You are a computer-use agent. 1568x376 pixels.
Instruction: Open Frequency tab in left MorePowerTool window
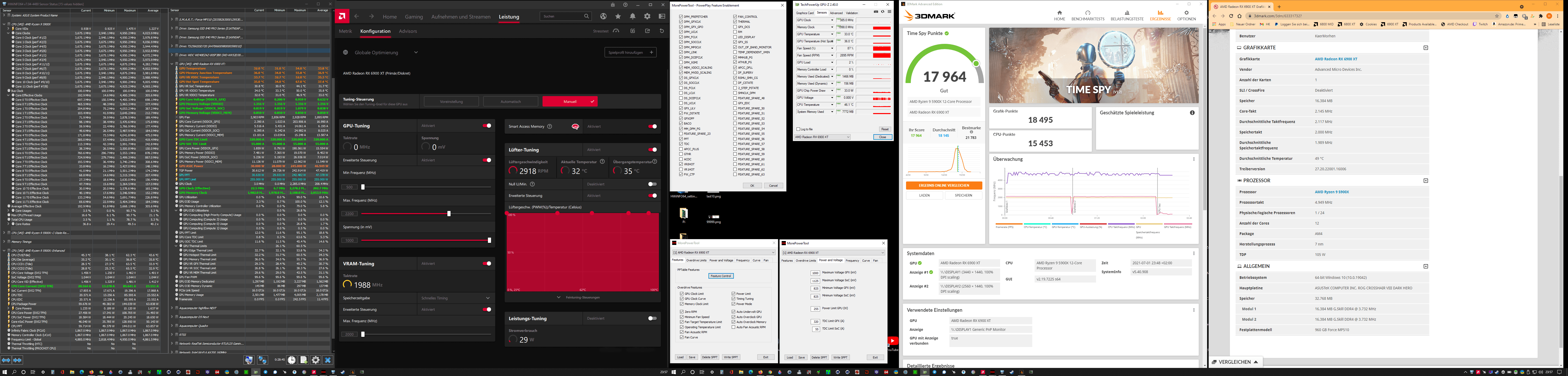coord(743,260)
